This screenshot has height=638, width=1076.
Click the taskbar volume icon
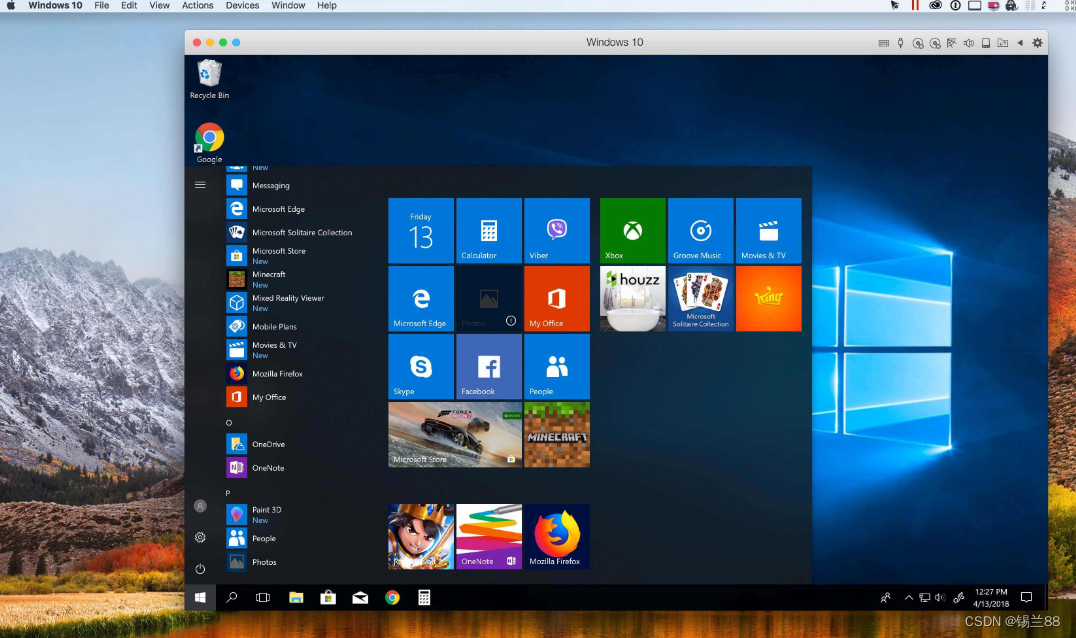coord(940,598)
